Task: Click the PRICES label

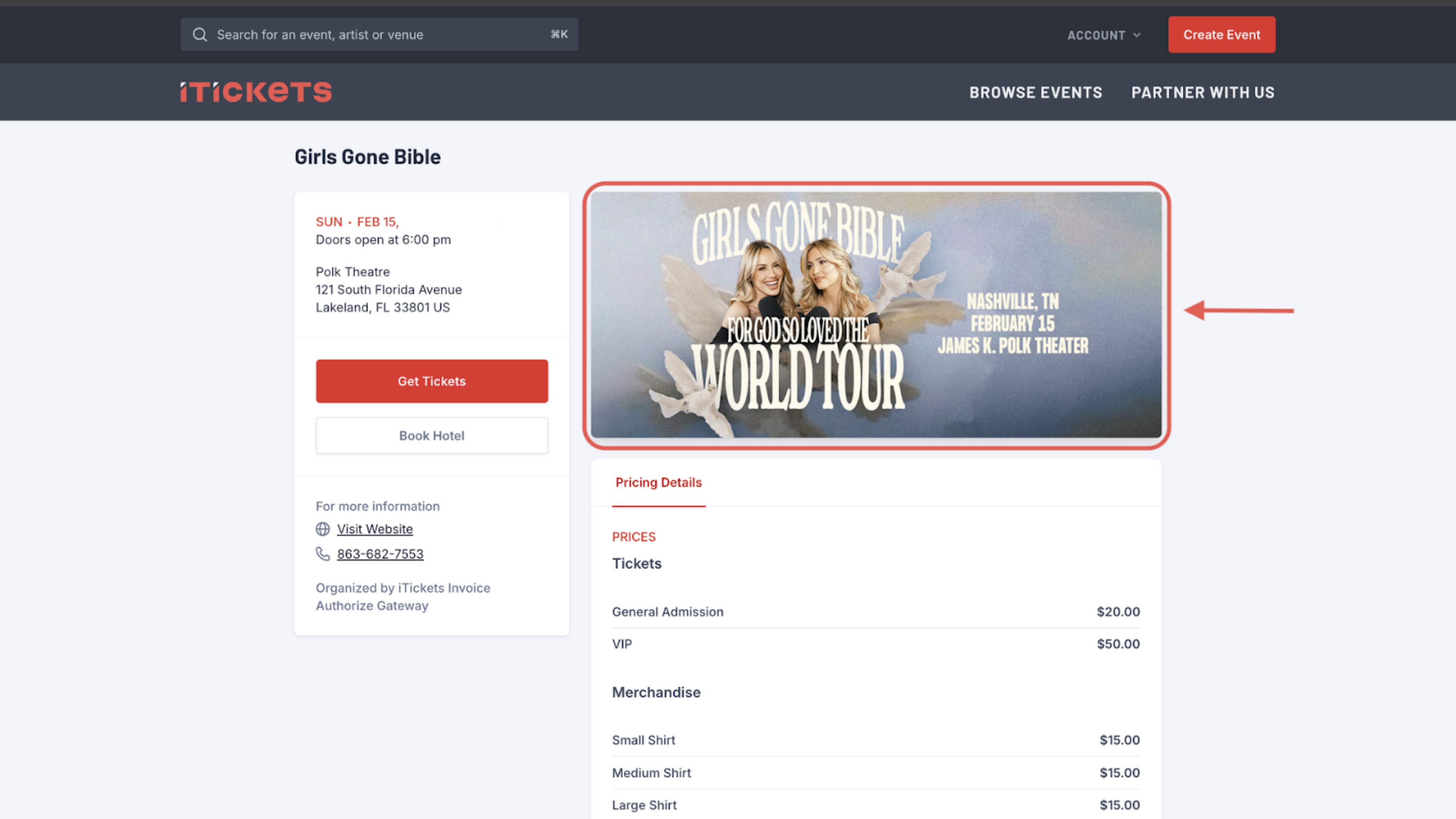Action: tap(634, 537)
